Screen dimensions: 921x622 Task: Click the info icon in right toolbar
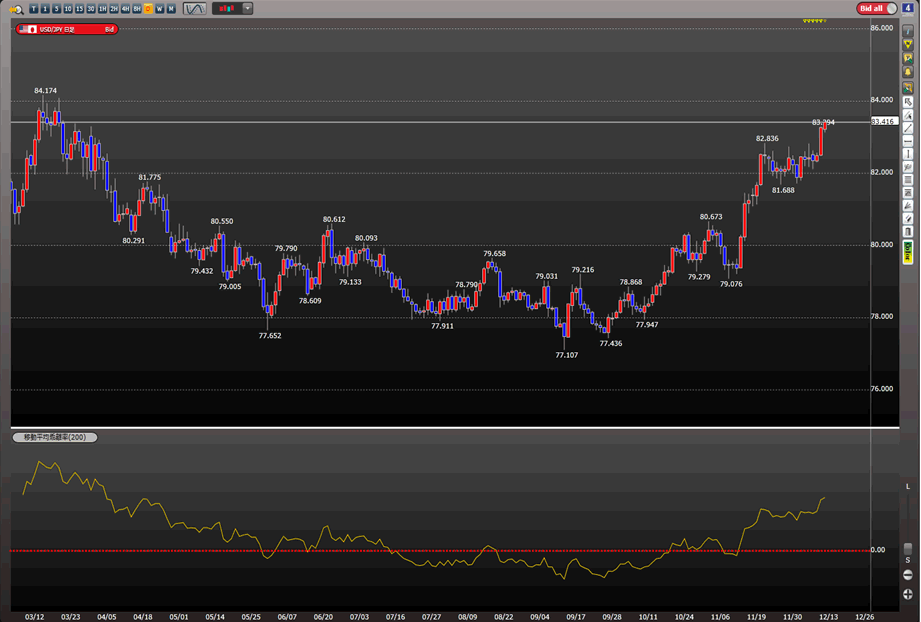coord(908,30)
